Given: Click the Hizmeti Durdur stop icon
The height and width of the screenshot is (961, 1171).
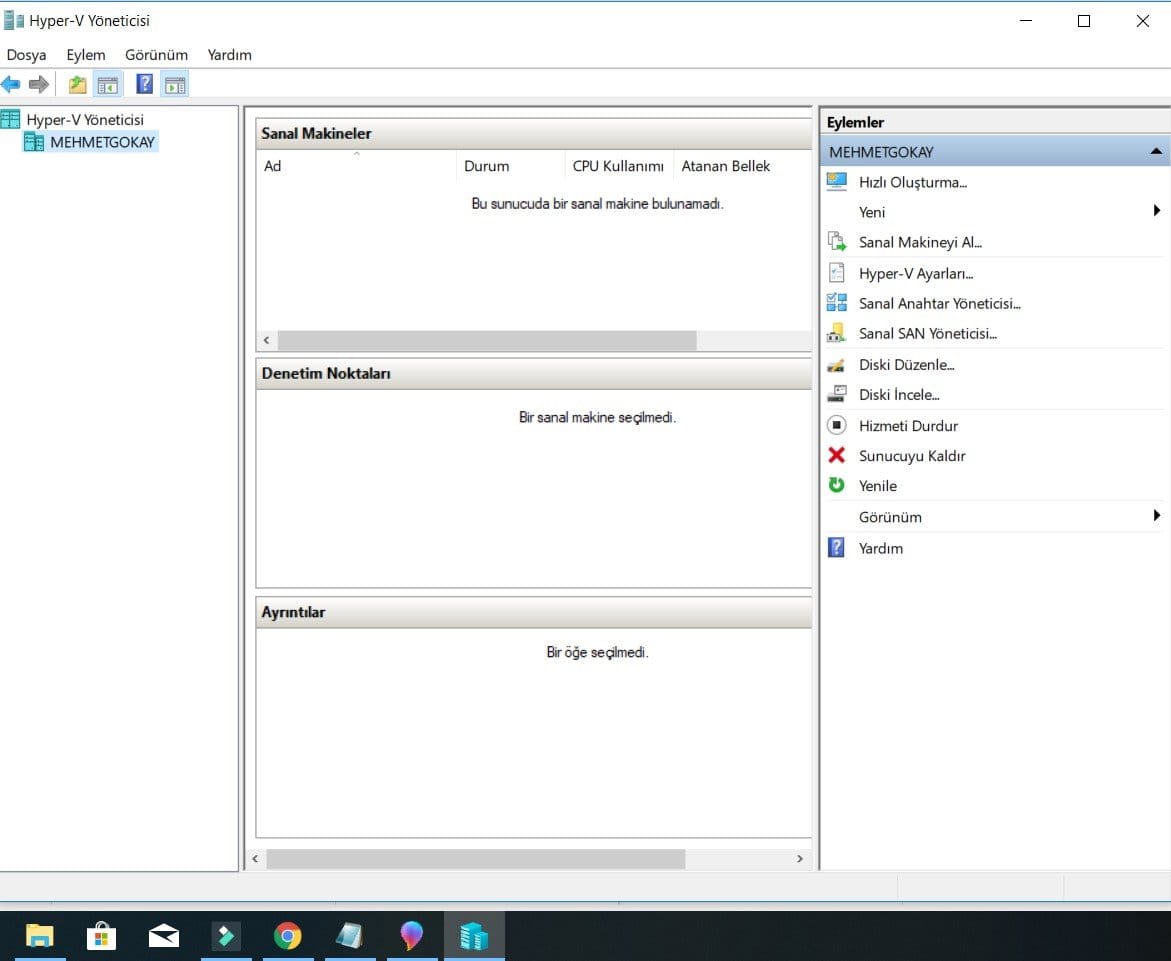Looking at the screenshot, I should (837, 425).
